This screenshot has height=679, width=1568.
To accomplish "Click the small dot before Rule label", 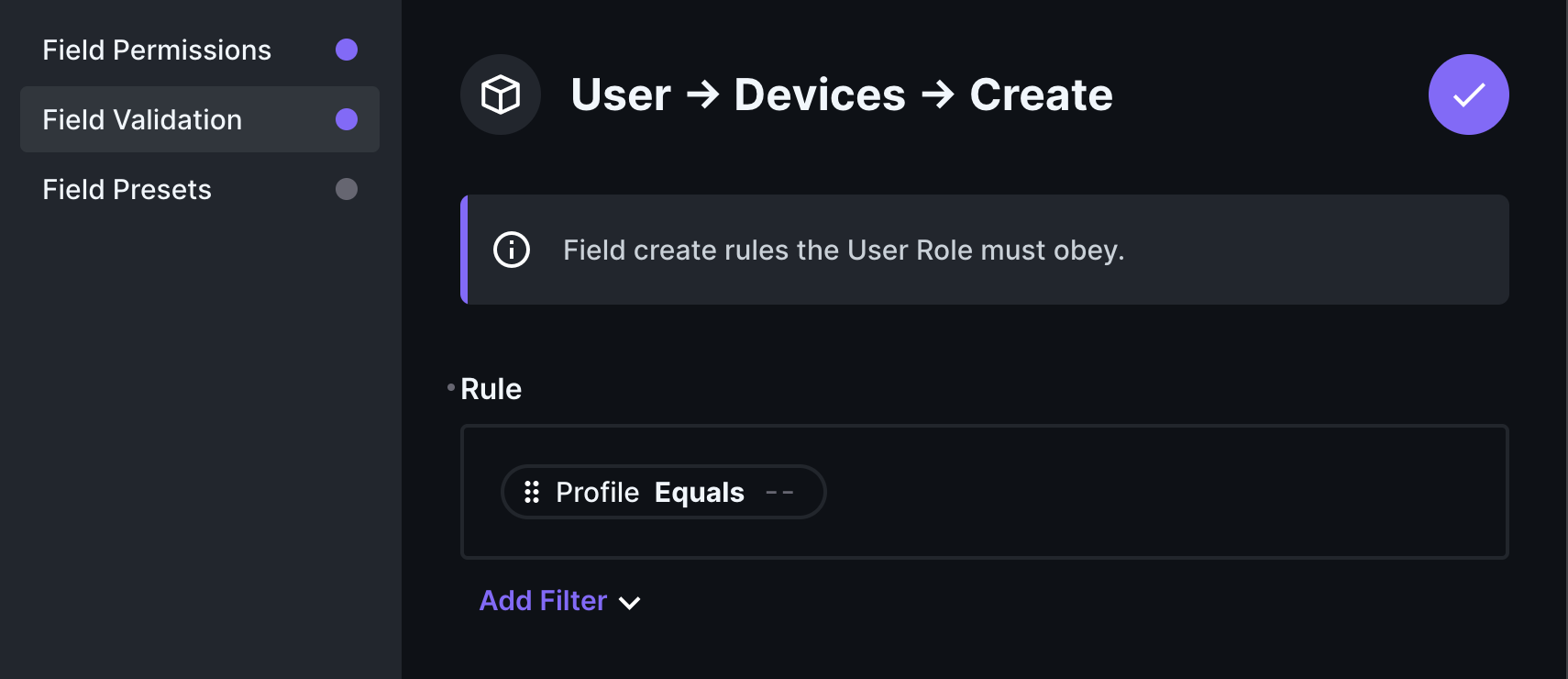I will (x=451, y=388).
